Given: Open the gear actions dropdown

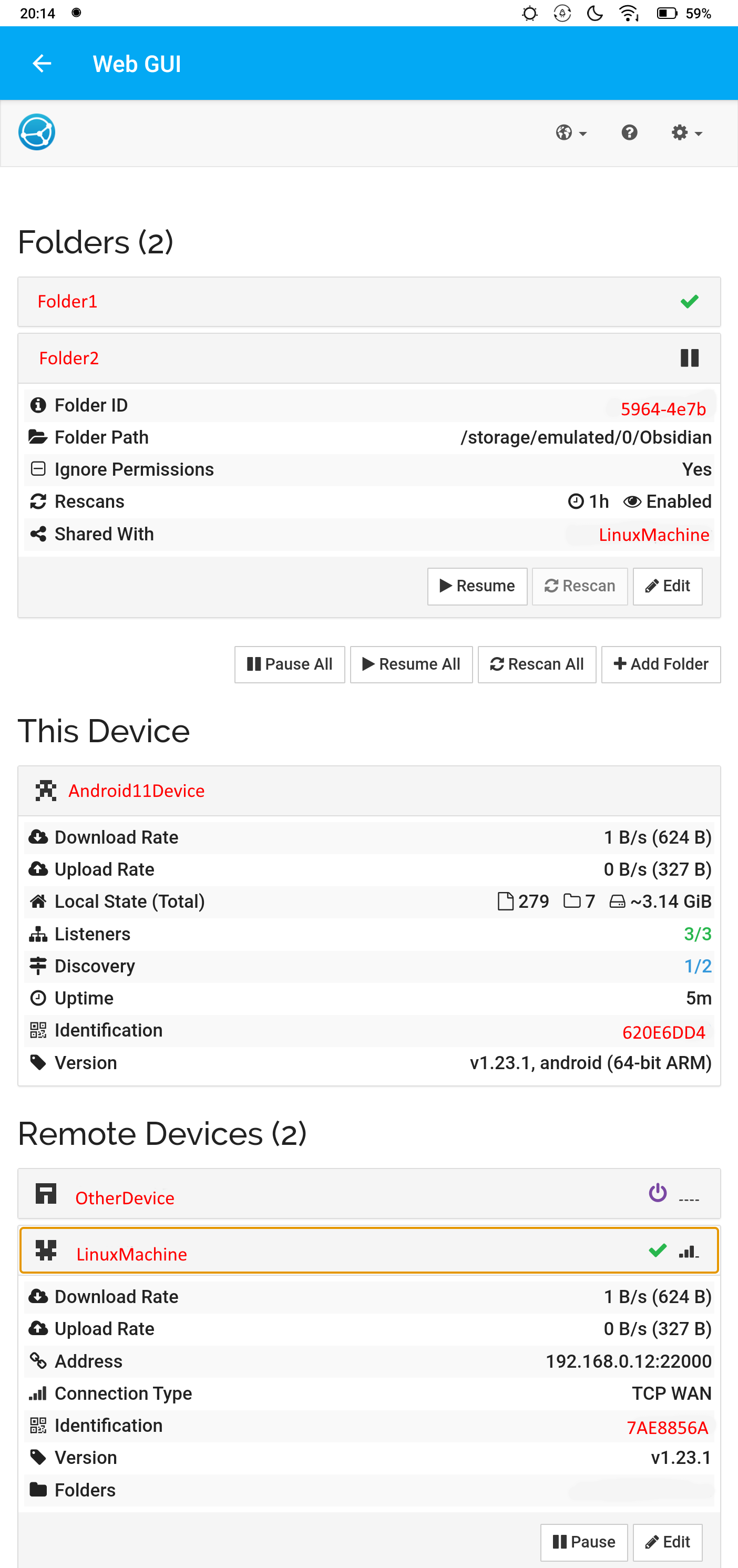Looking at the screenshot, I should coord(687,132).
